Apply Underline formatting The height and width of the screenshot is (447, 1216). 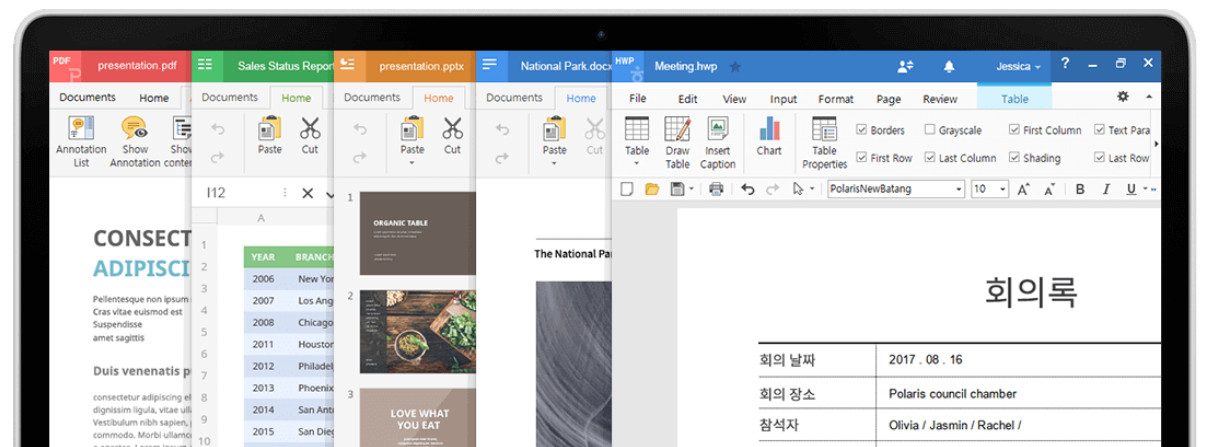(1131, 189)
